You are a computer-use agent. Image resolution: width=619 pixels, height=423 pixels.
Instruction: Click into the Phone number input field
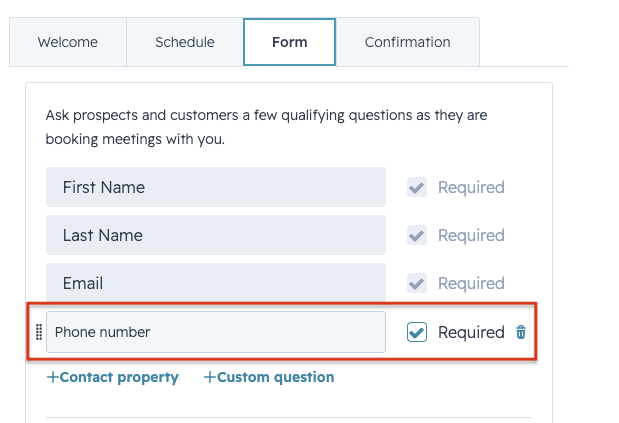point(216,332)
